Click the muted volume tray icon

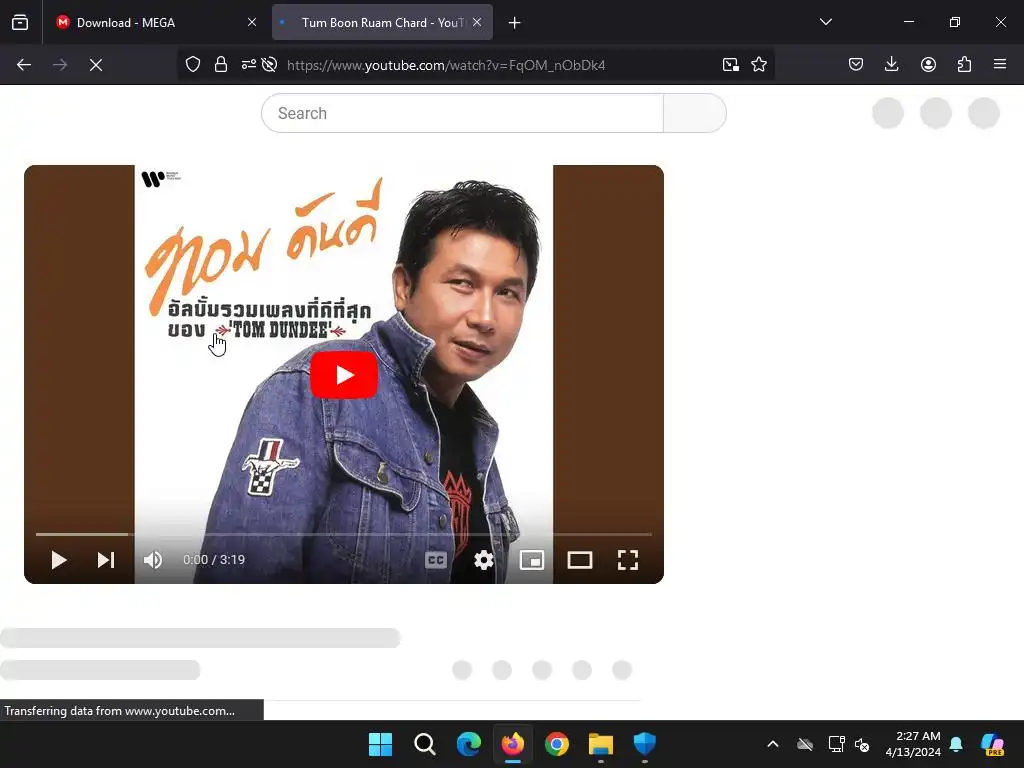pyautogui.click(x=862, y=744)
